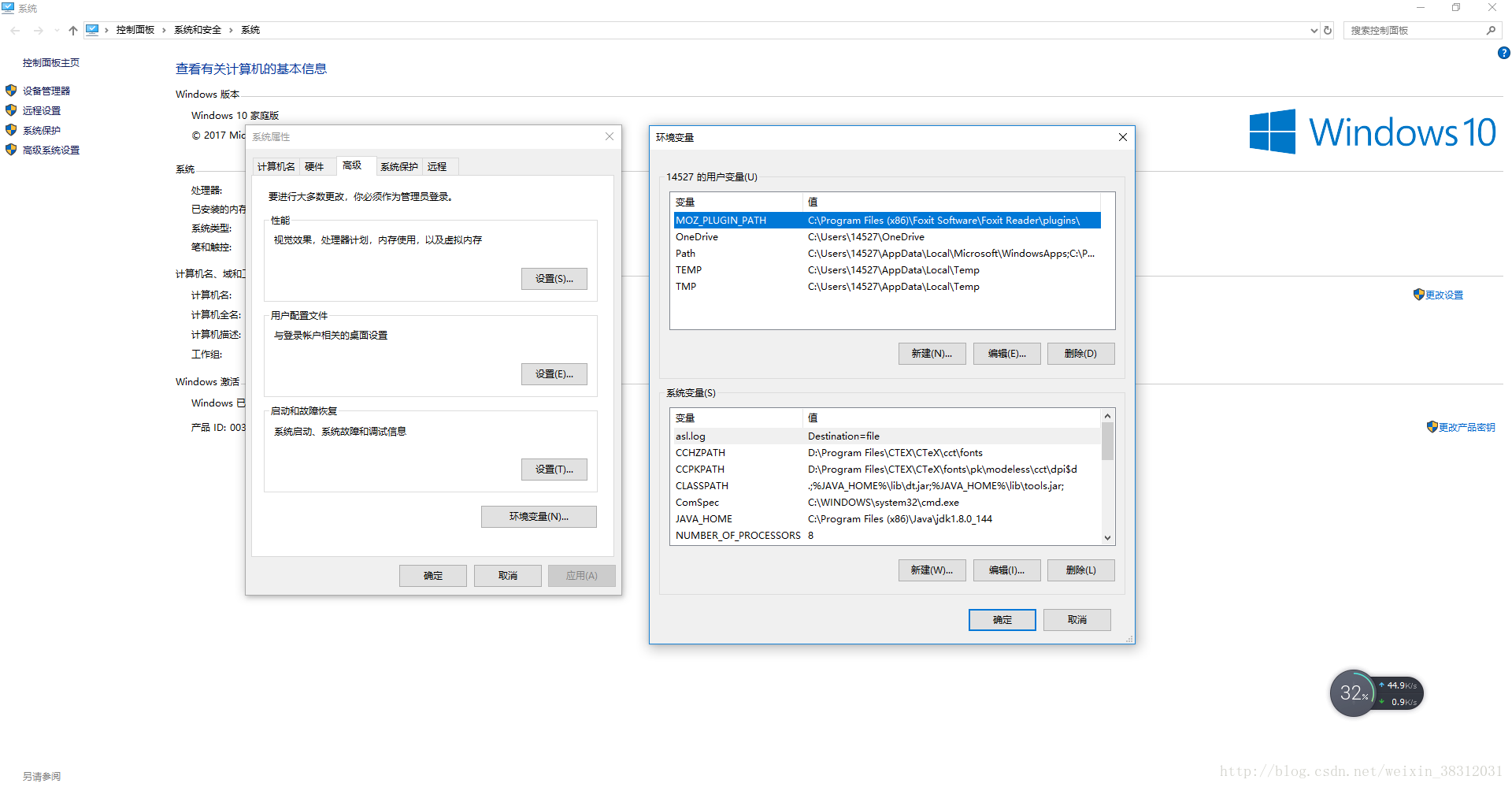The image size is (1512, 787).
Task: Cancel the 系统属性 dialog
Action: 508,576
